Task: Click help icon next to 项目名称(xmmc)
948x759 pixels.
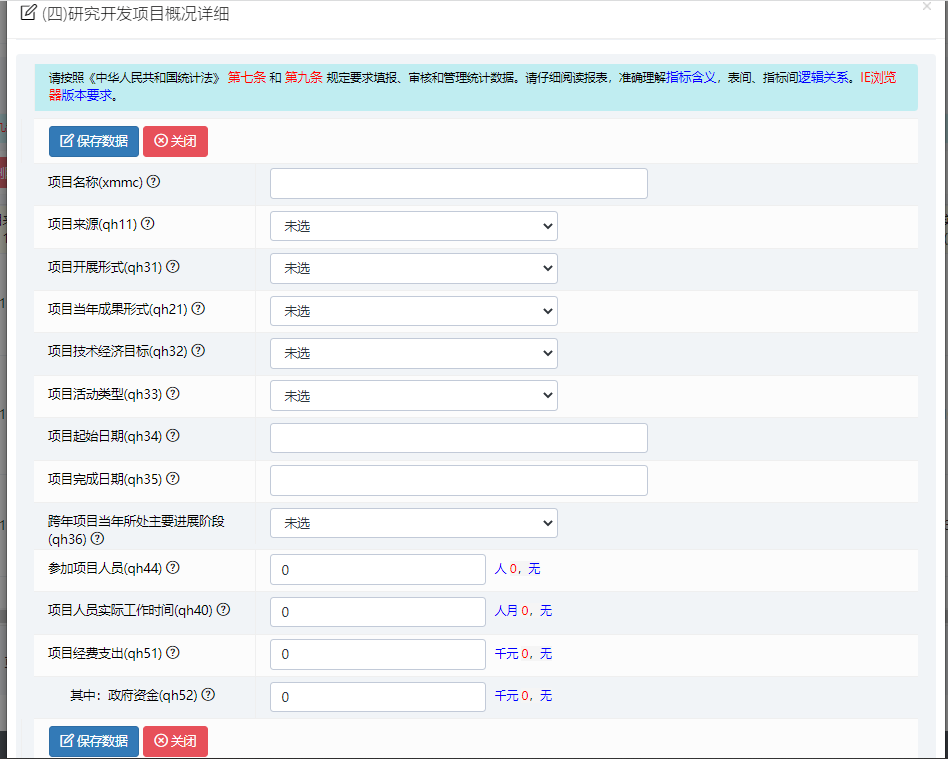Action: pyautogui.click(x=154, y=181)
